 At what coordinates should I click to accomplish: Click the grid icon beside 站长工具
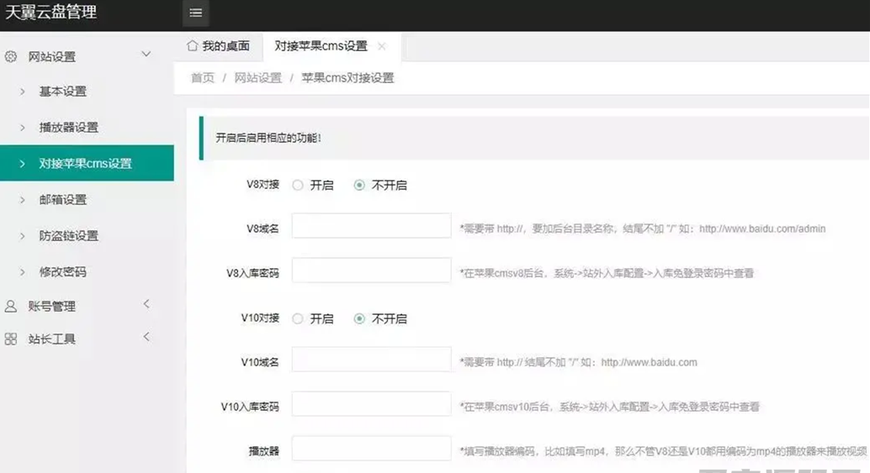pyautogui.click(x=11, y=339)
